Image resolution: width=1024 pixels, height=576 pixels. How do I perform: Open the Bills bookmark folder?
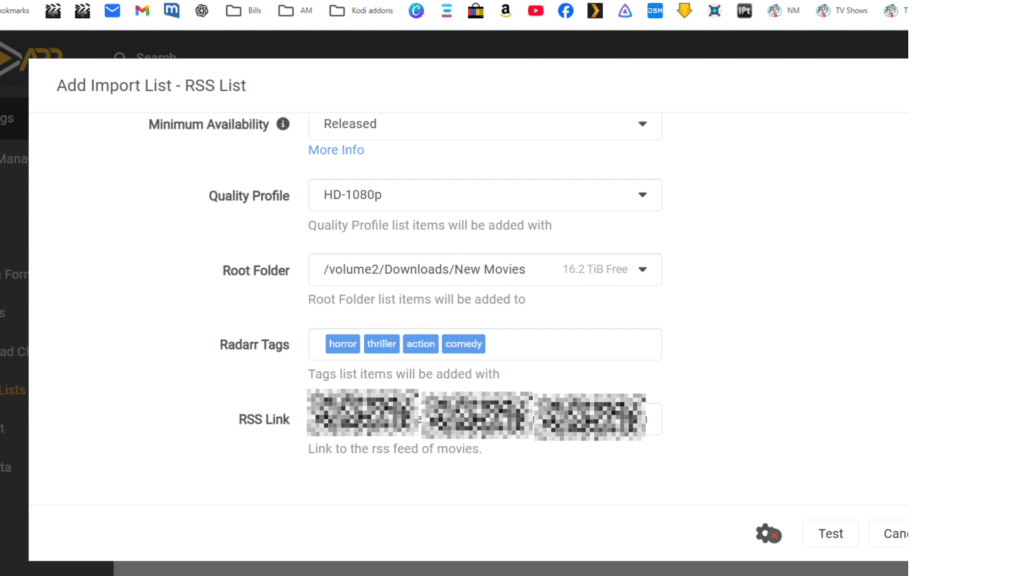pyautogui.click(x=247, y=11)
